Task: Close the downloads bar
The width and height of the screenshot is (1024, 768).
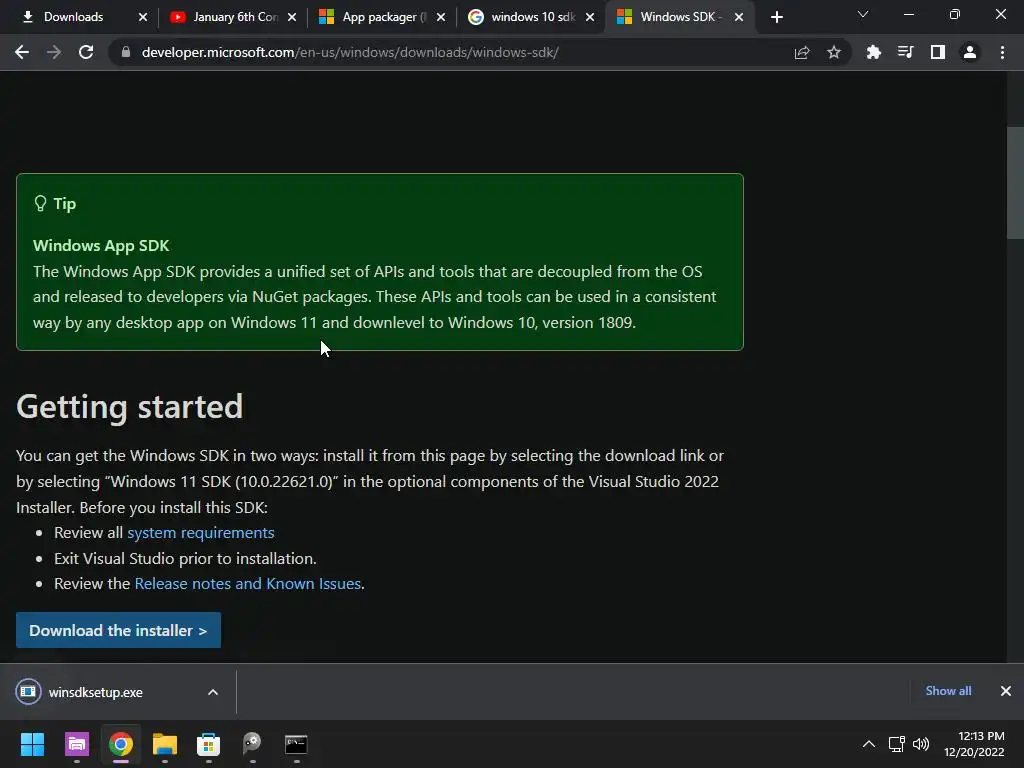Action: pyautogui.click(x=1006, y=691)
